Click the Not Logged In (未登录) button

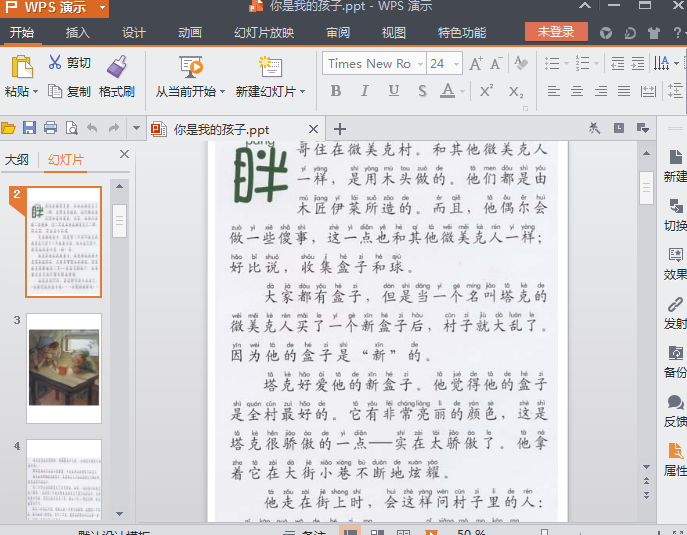556,32
